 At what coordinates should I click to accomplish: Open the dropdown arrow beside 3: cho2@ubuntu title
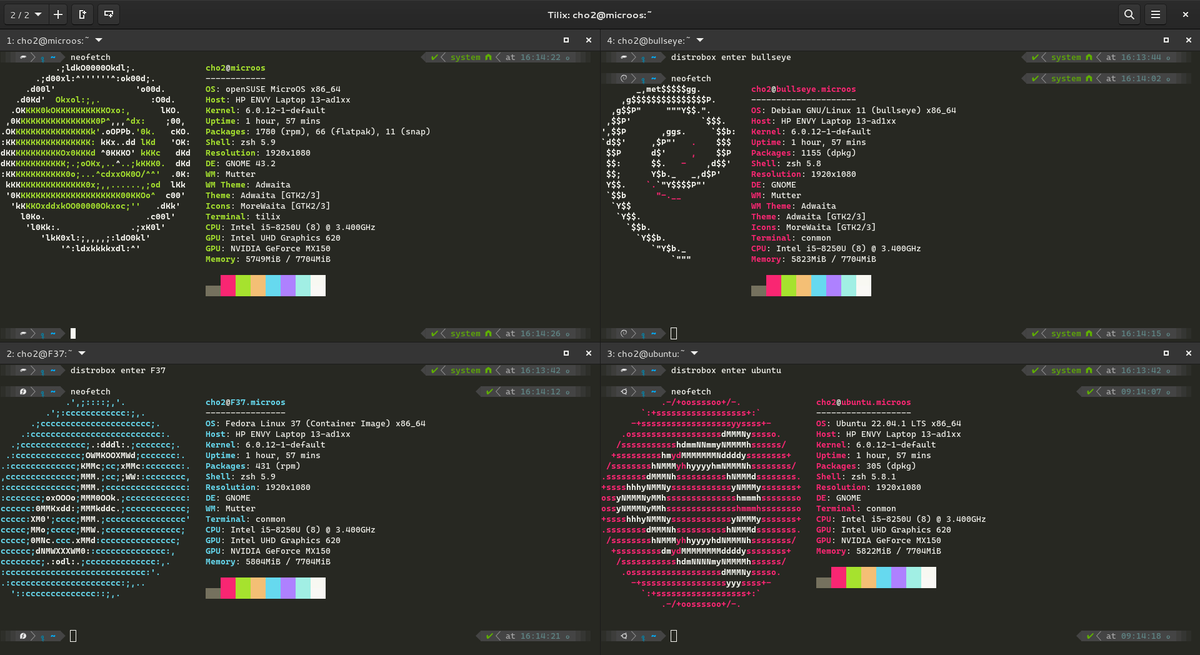click(694, 353)
